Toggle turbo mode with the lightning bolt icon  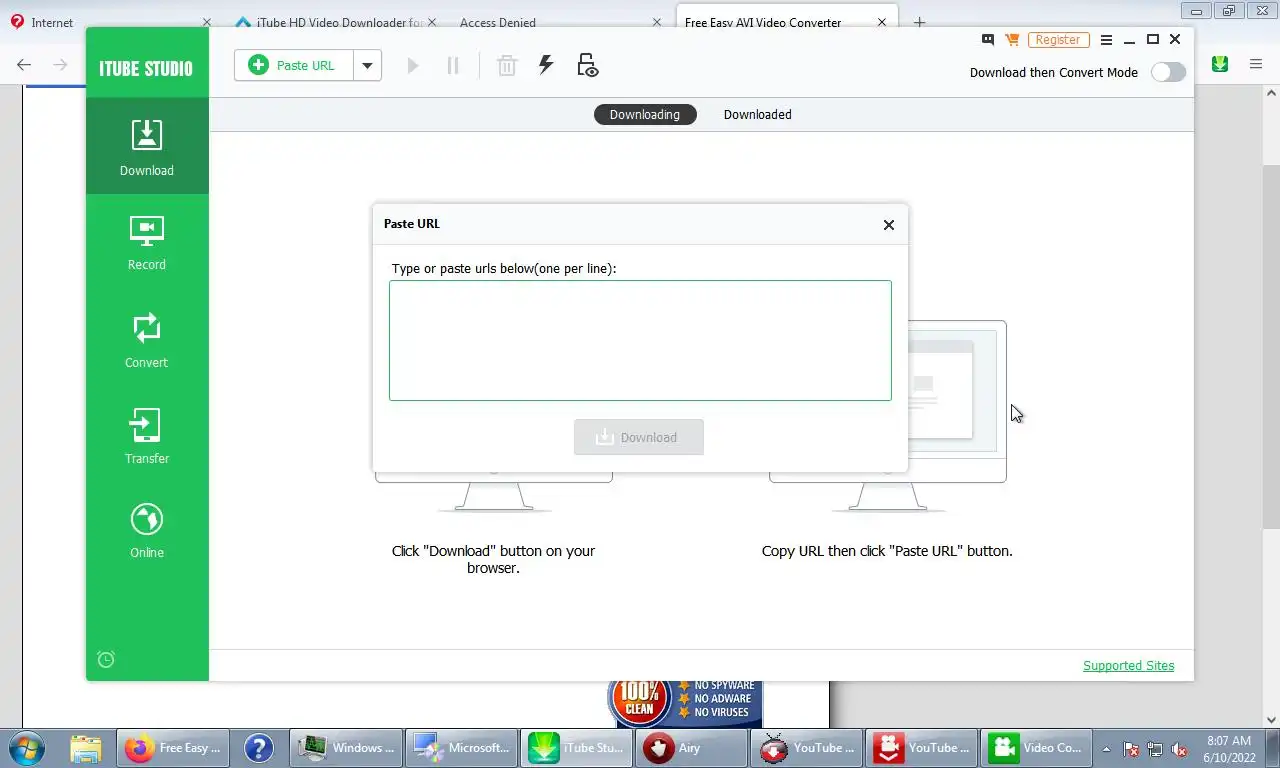tap(546, 65)
